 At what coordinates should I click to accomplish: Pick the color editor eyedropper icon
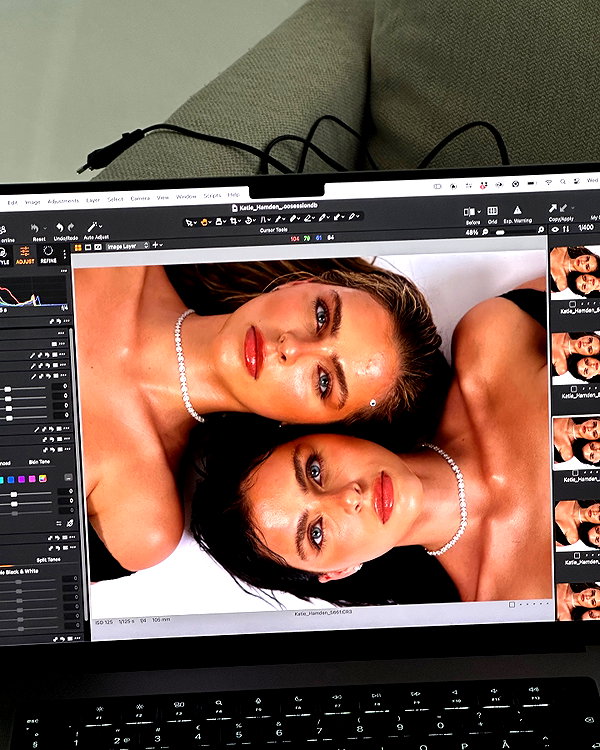coord(69,523)
